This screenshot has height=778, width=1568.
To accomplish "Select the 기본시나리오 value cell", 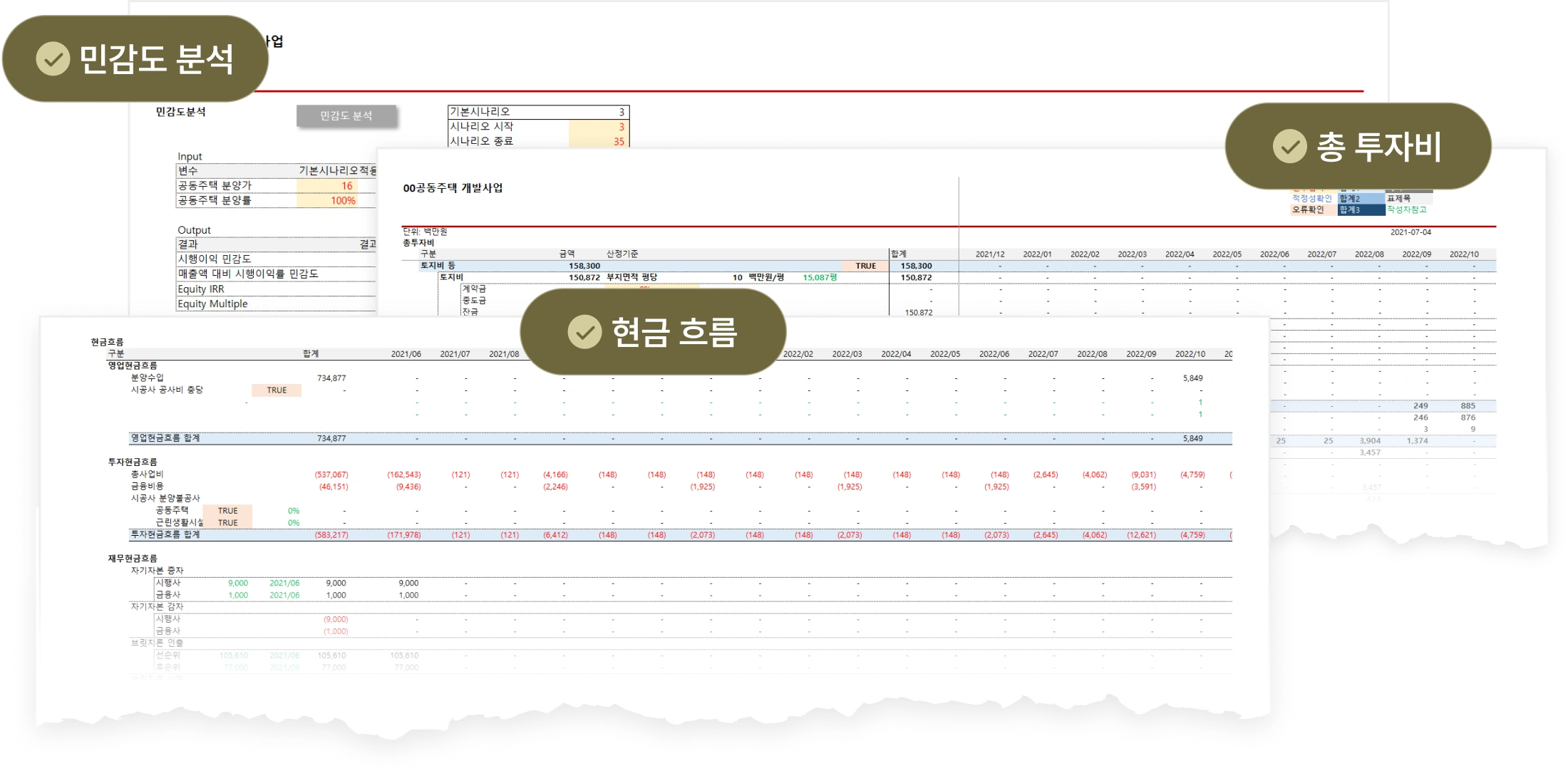I will pyautogui.click(x=599, y=112).
